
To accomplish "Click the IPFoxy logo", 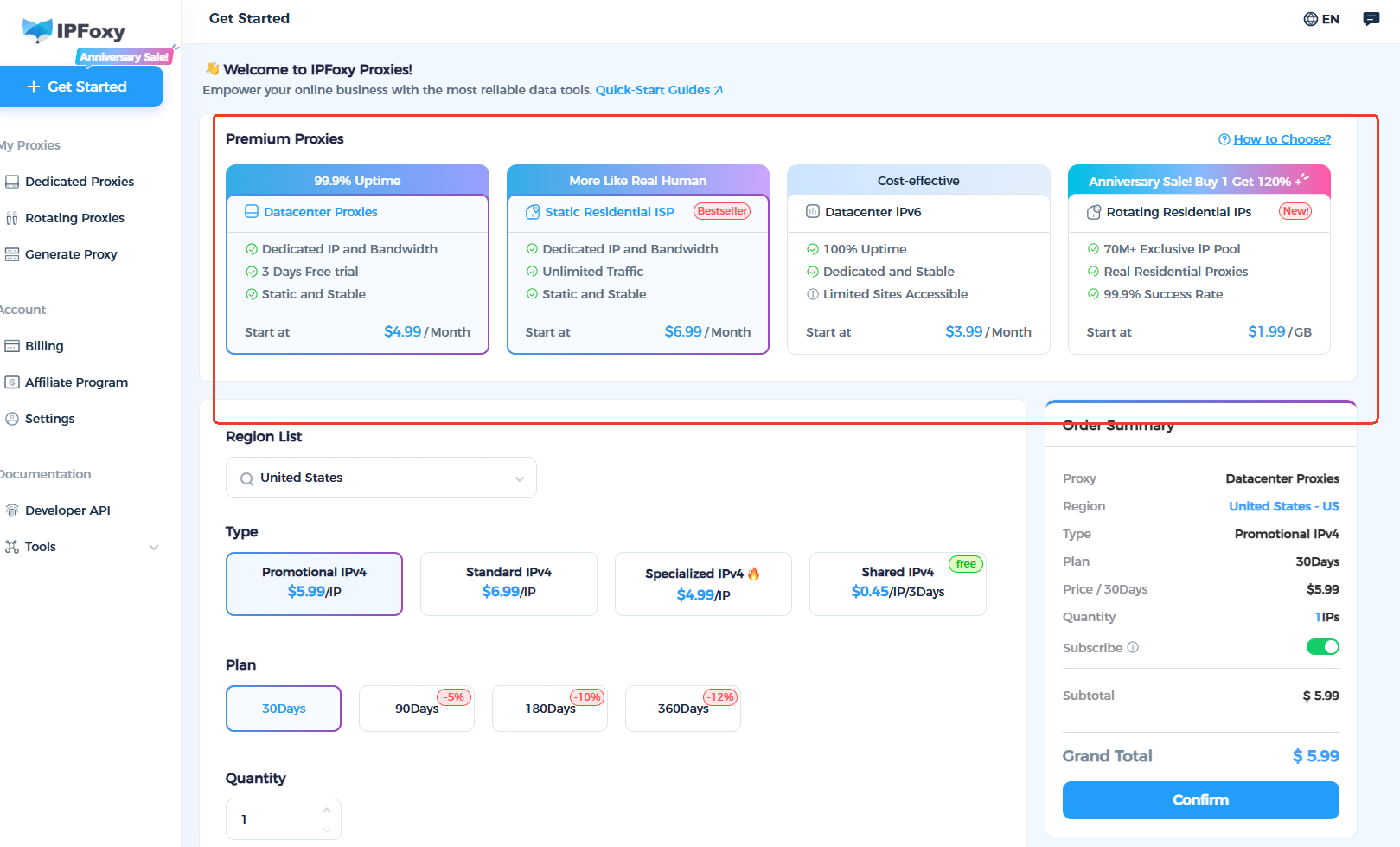I will [74, 31].
